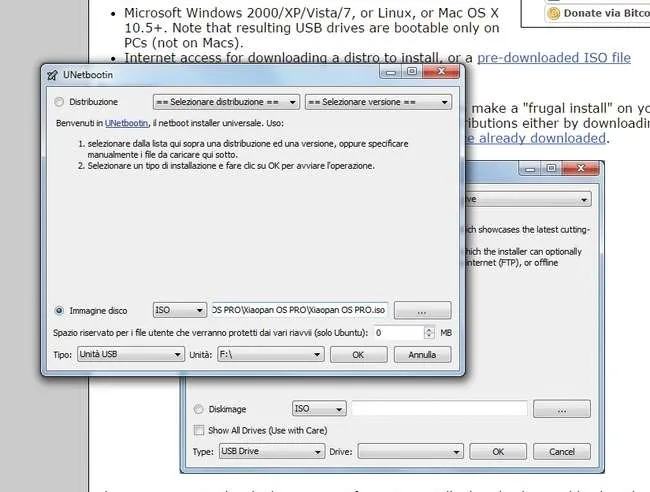
Task: Click 'selezionare dalla lista qui sopra' instruction
Action: point(248,149)
